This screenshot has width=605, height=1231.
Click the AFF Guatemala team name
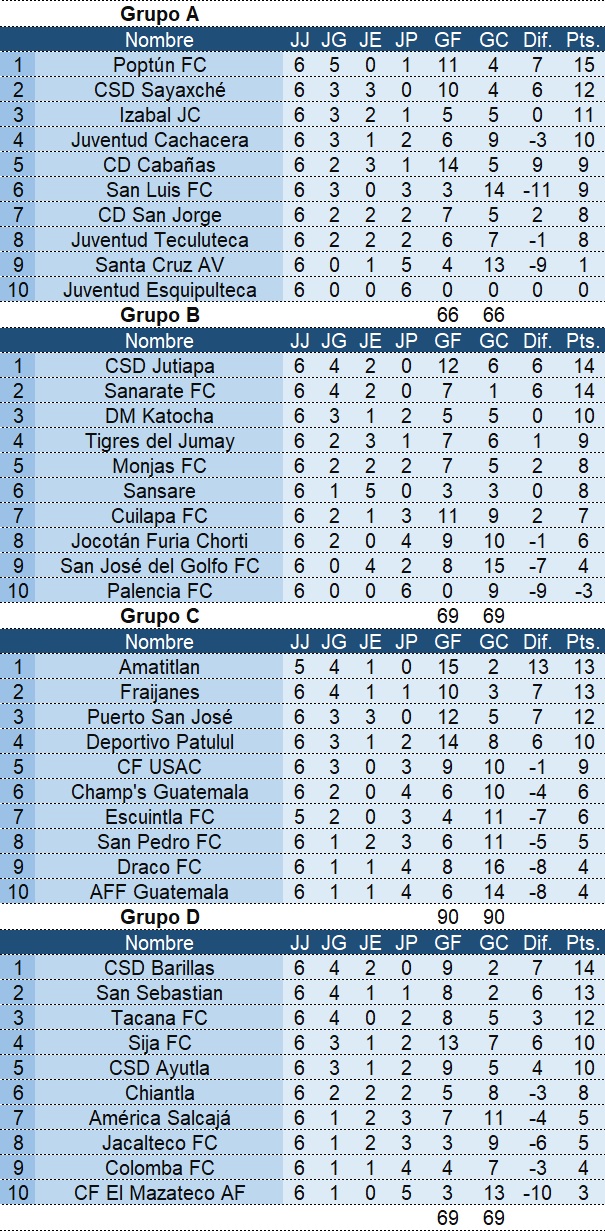(x=159, y=892)
